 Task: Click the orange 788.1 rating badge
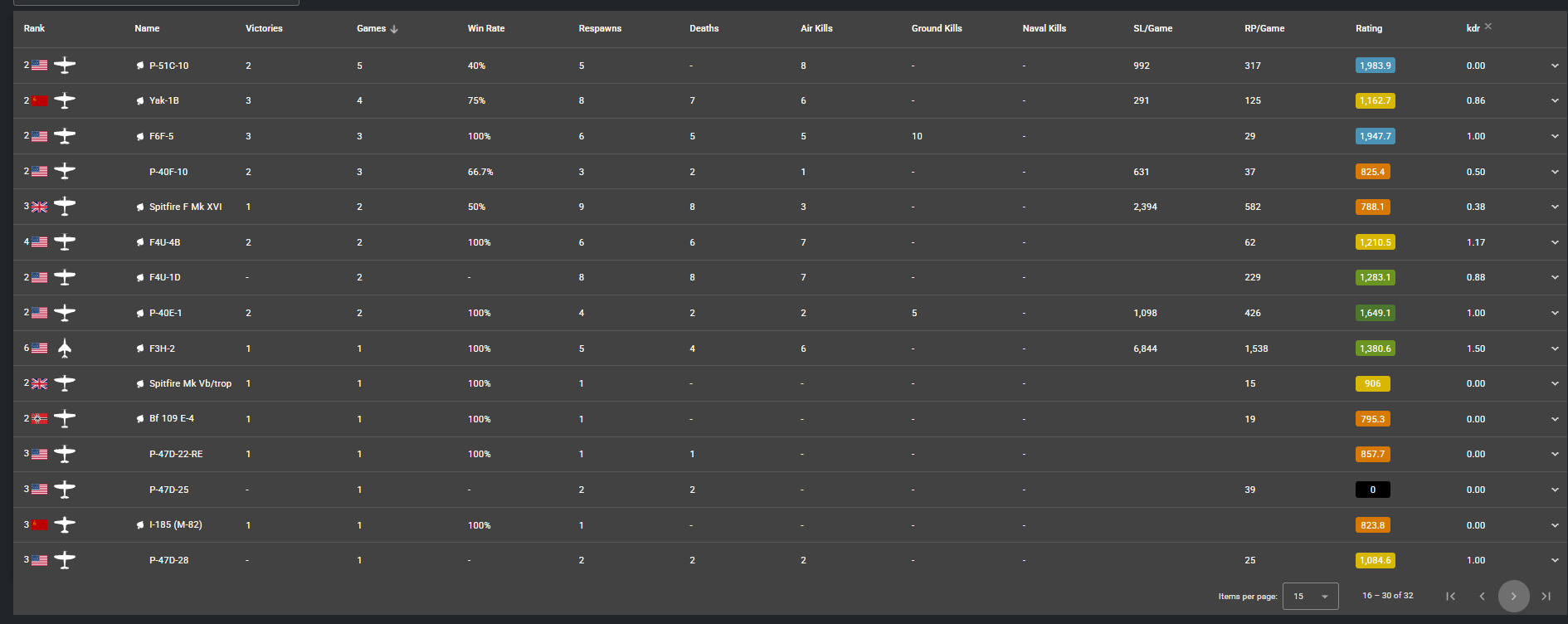pyautogui.click(x=1373, y=207)
